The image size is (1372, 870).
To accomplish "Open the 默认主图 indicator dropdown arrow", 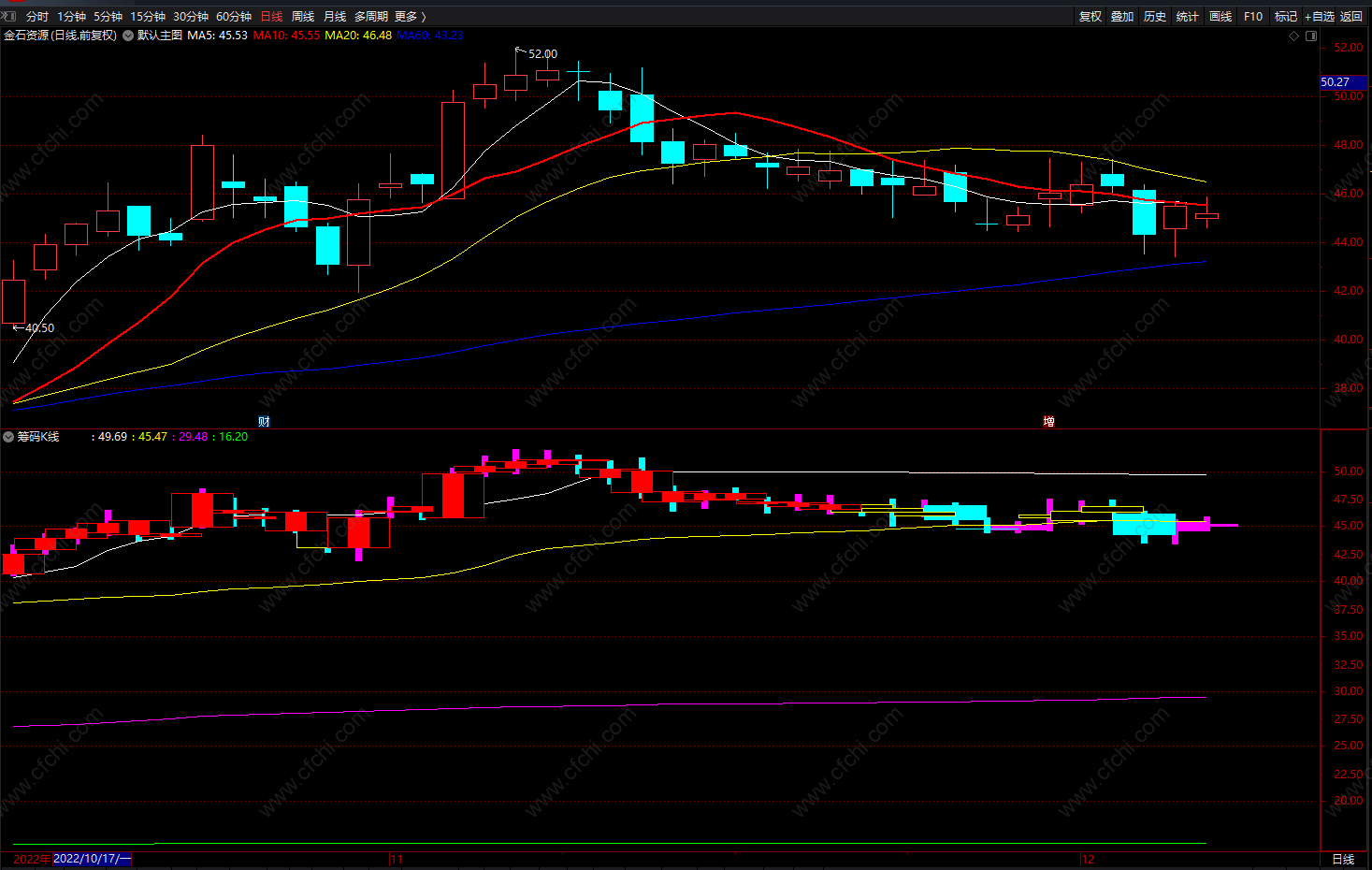I will [x=128, y=36].
